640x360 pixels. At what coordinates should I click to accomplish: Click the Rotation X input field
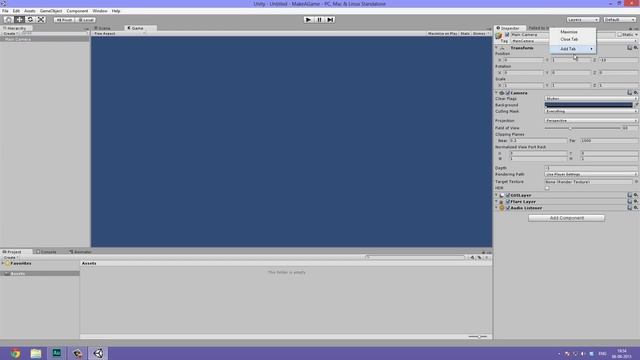524,73
